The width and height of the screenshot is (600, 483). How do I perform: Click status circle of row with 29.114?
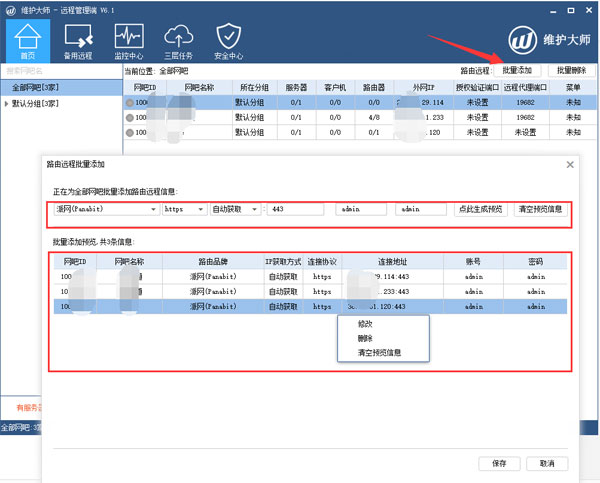[x=130, y=103]
